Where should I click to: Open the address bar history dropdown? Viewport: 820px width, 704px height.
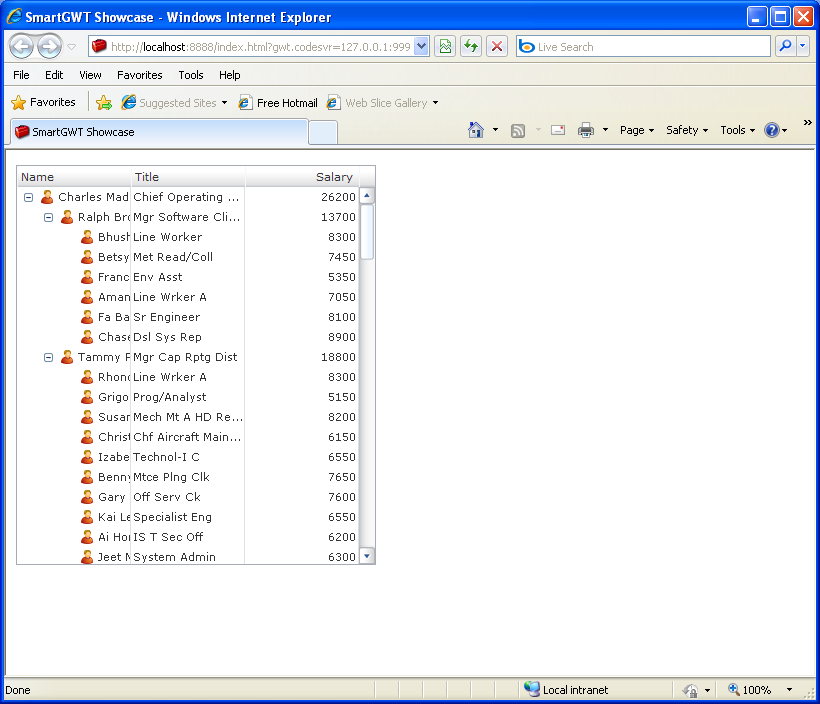[x=422, y=47]
